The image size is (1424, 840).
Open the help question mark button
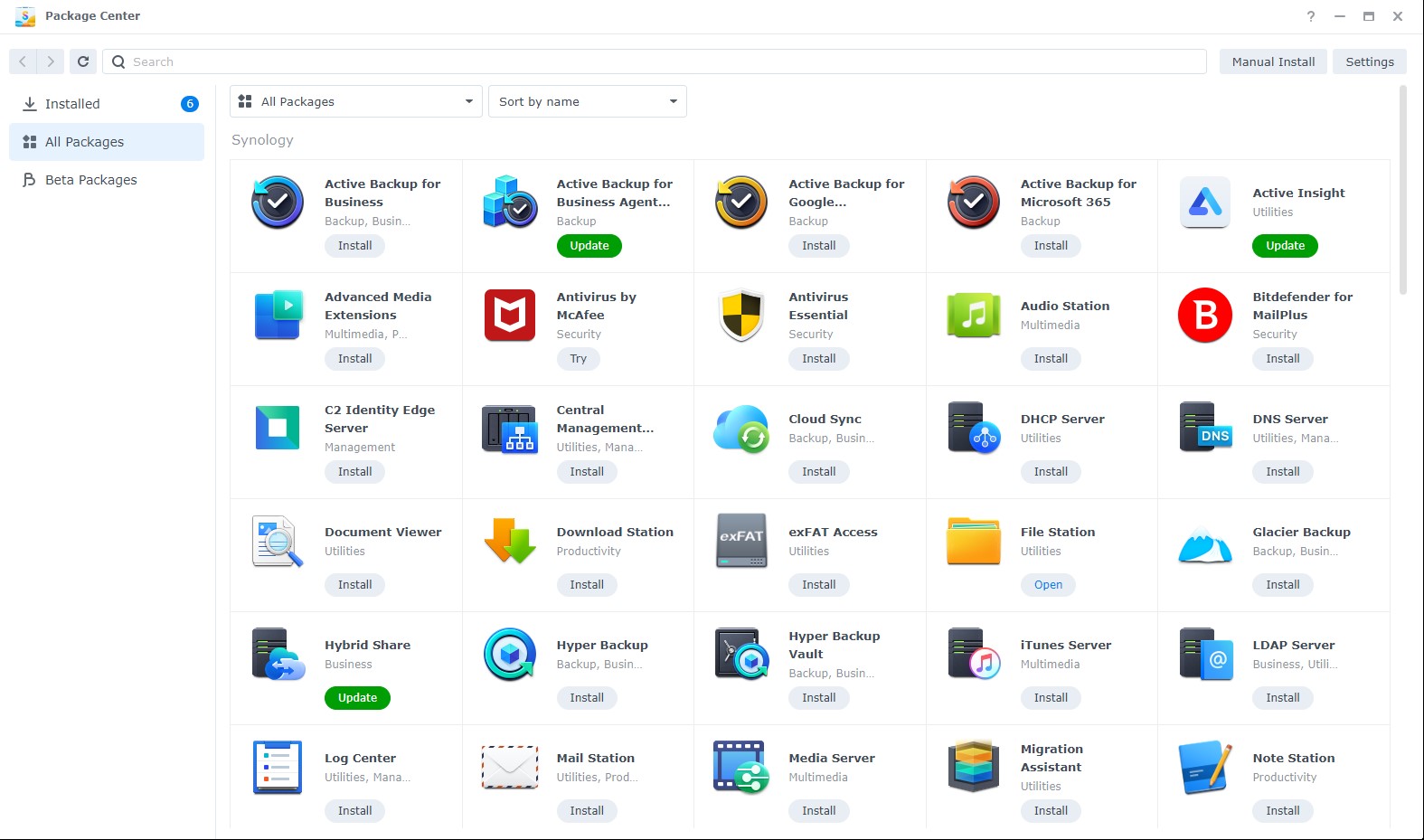(x=1311, y=16)
